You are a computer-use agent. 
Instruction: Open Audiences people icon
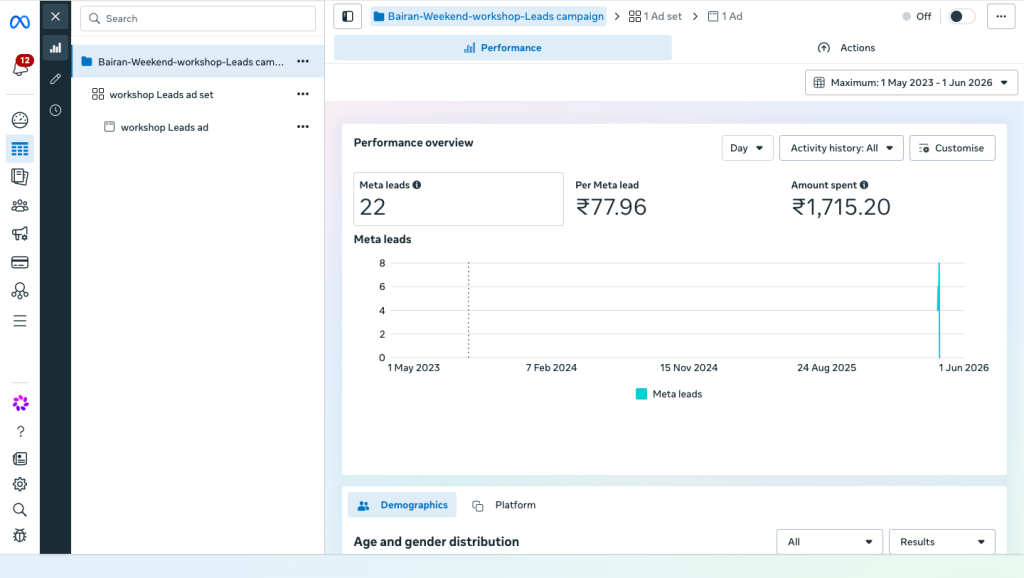click(20, 206)
